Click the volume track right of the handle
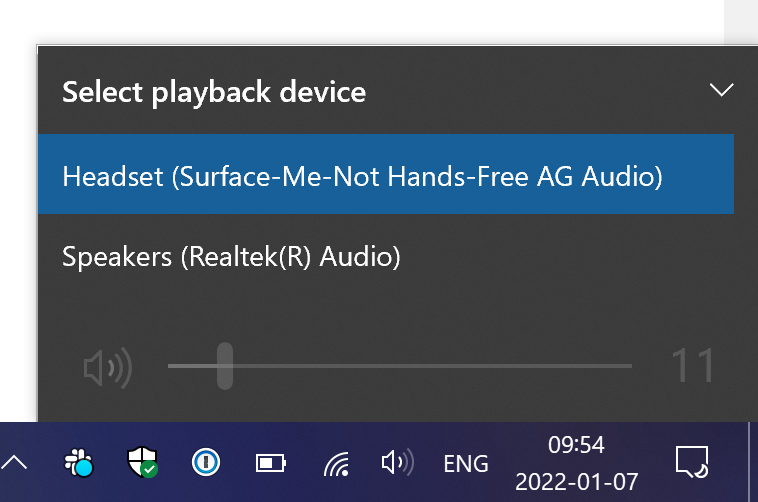 click(x=432, y=366)
